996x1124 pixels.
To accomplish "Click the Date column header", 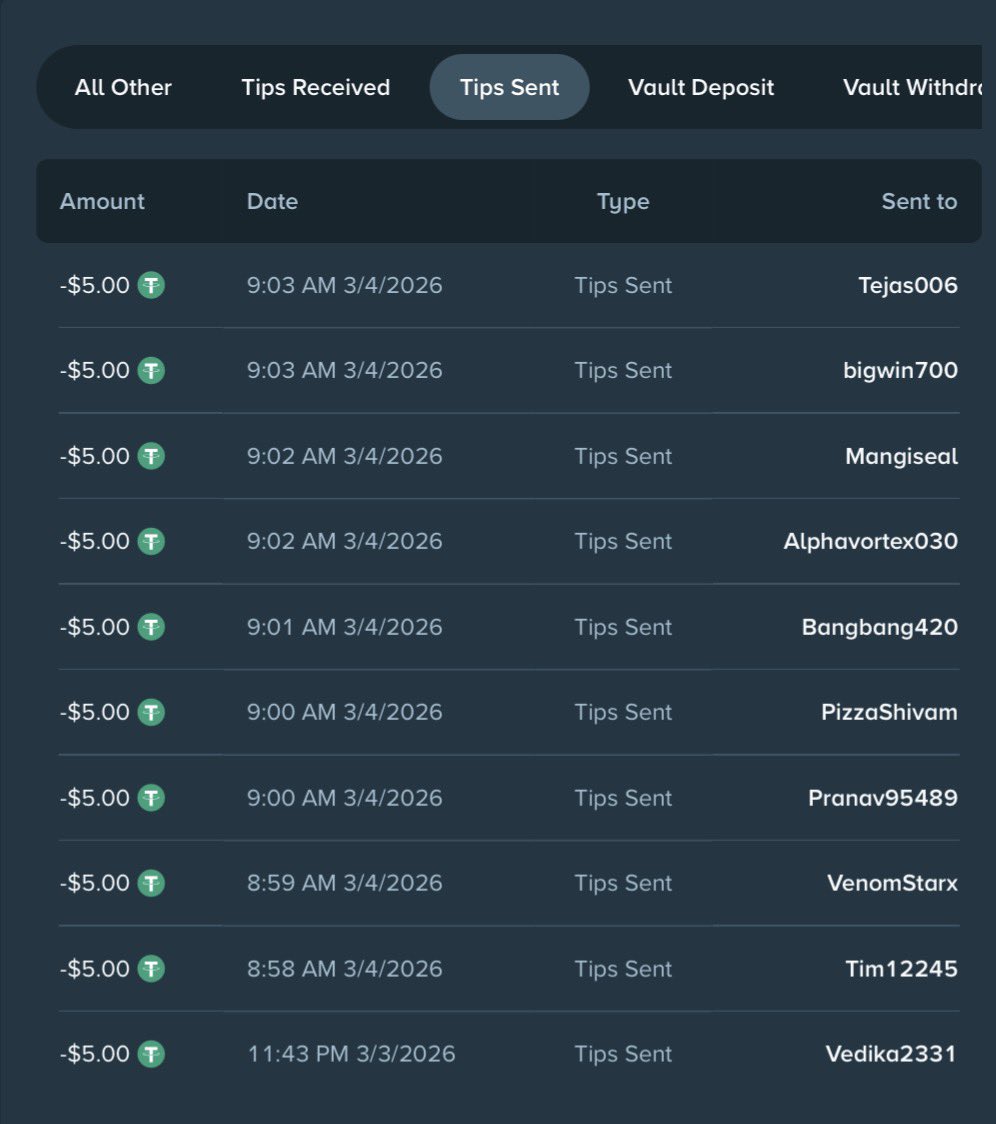I will coord(272,201).
